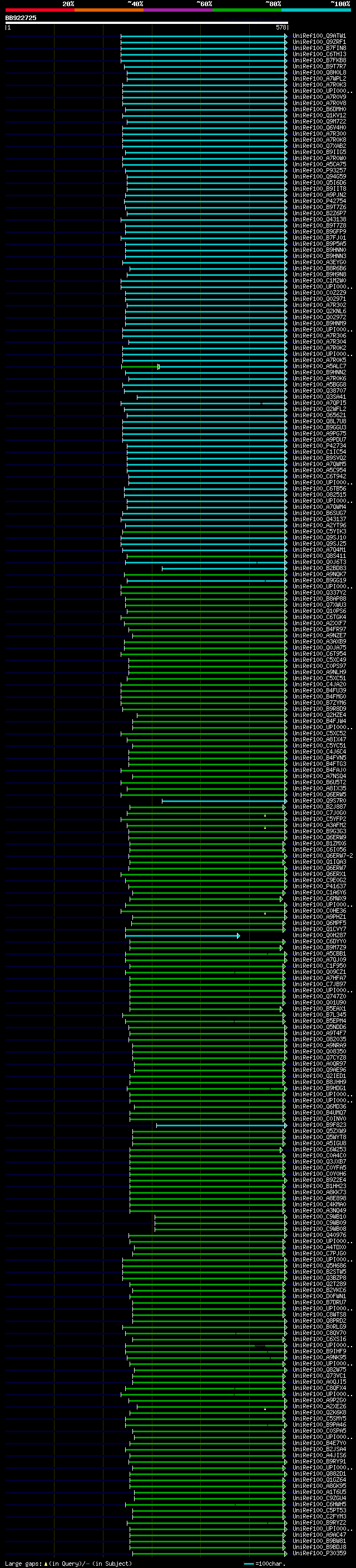Open hit UniRef100_Q7XAB2
Viewport: 356px width, 1568px height.
pyautogui.click(x=319, y=146)
